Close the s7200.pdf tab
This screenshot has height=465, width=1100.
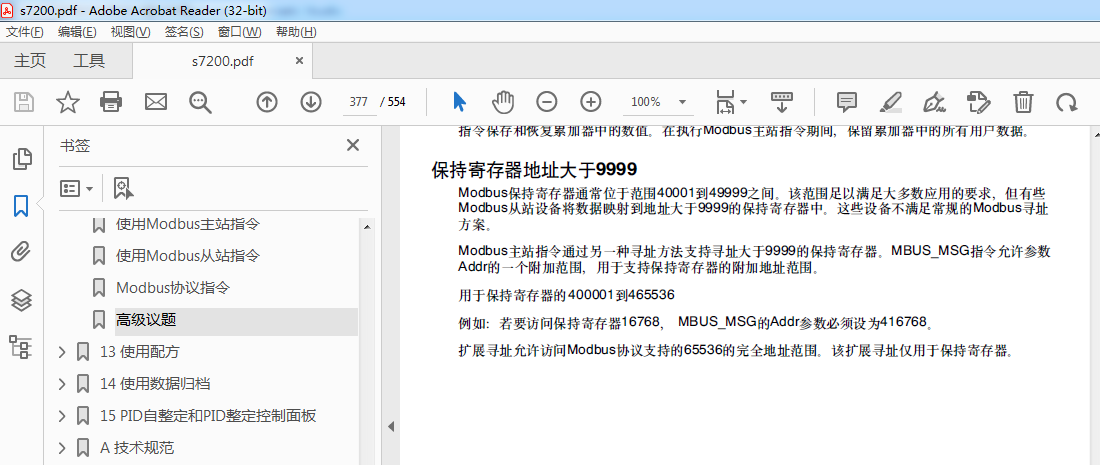coord(300,61)
